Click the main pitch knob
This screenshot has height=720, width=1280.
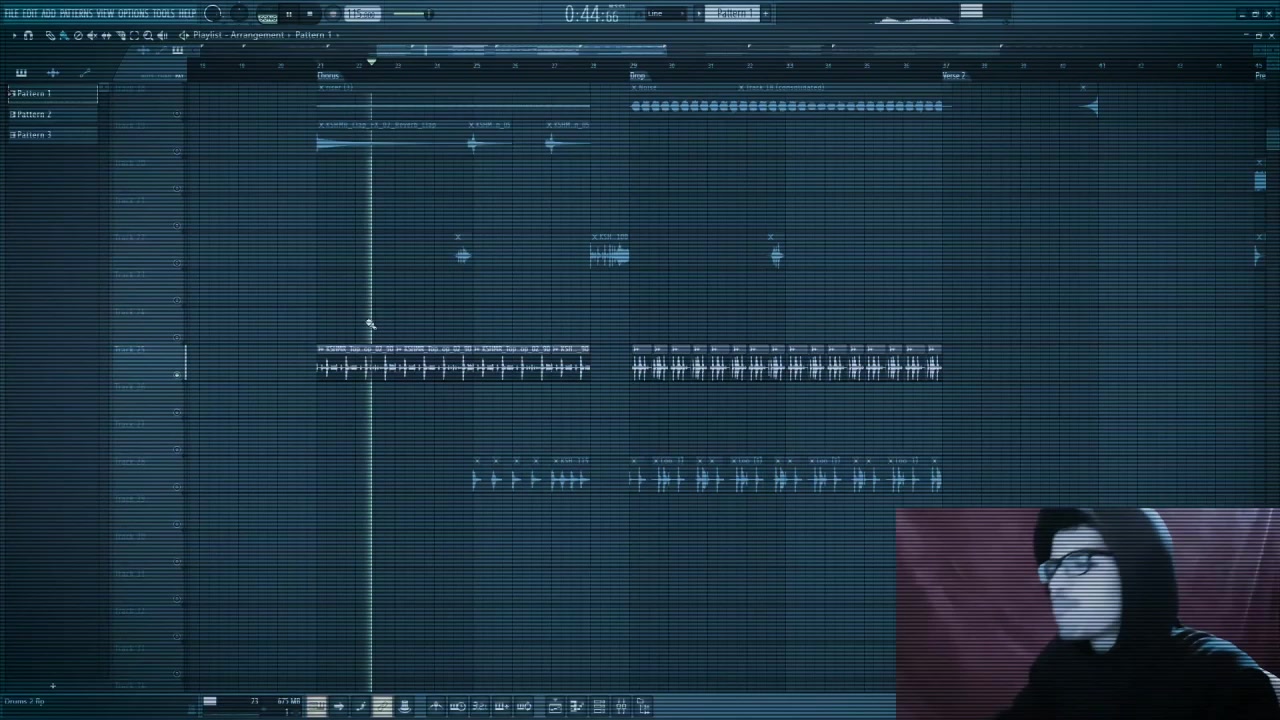pyautogui.click(x=240, y=13)
